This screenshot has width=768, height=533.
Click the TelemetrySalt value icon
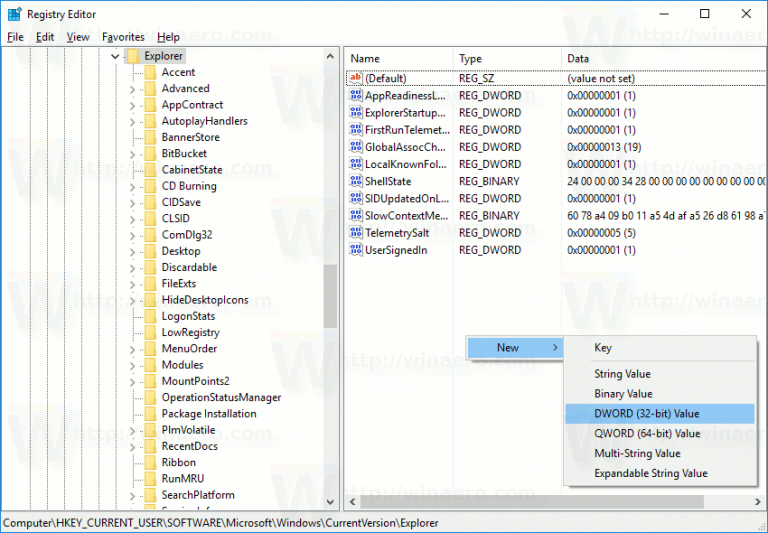(356, 233)
